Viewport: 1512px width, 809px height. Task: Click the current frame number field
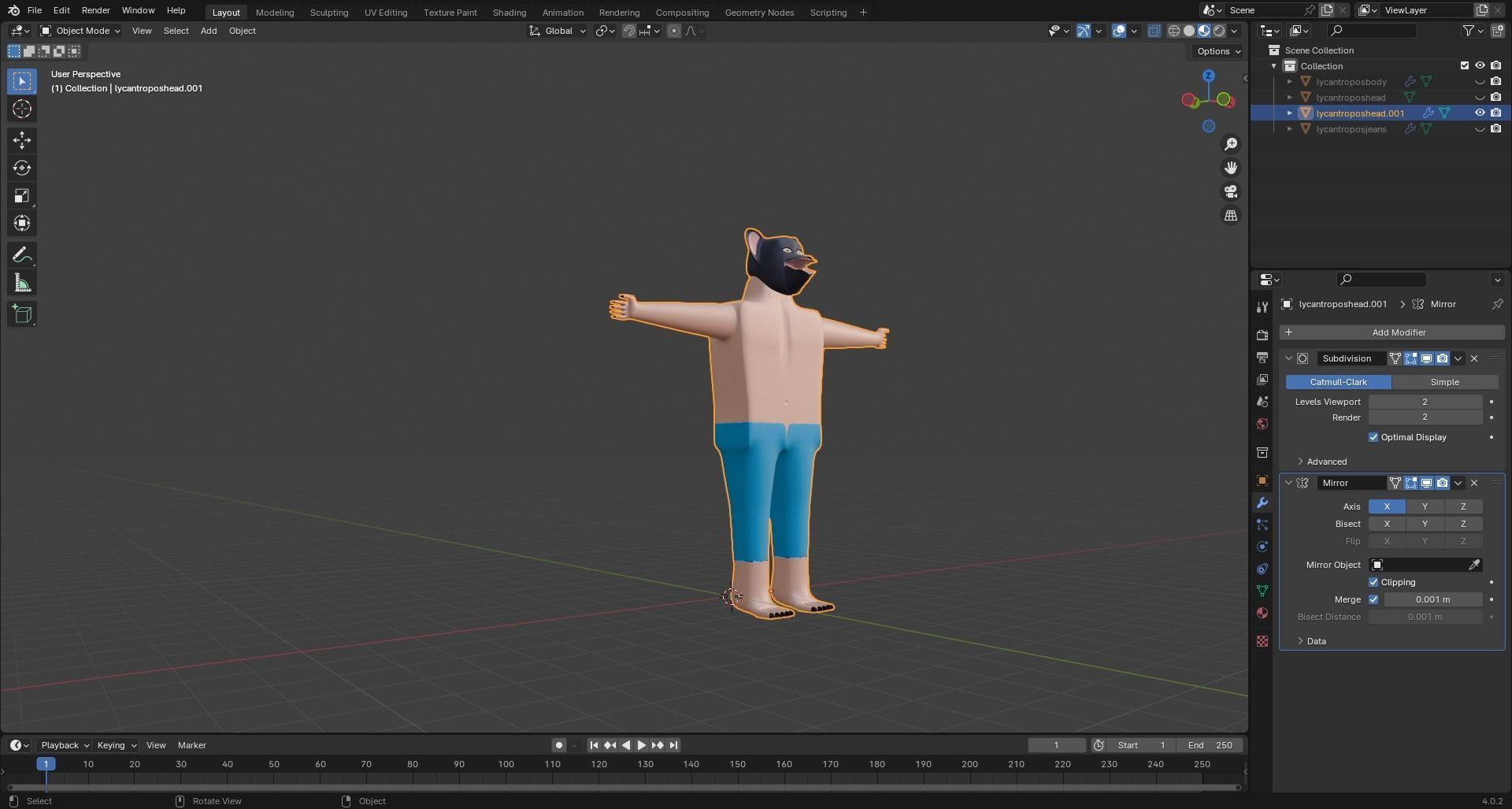1056,745
